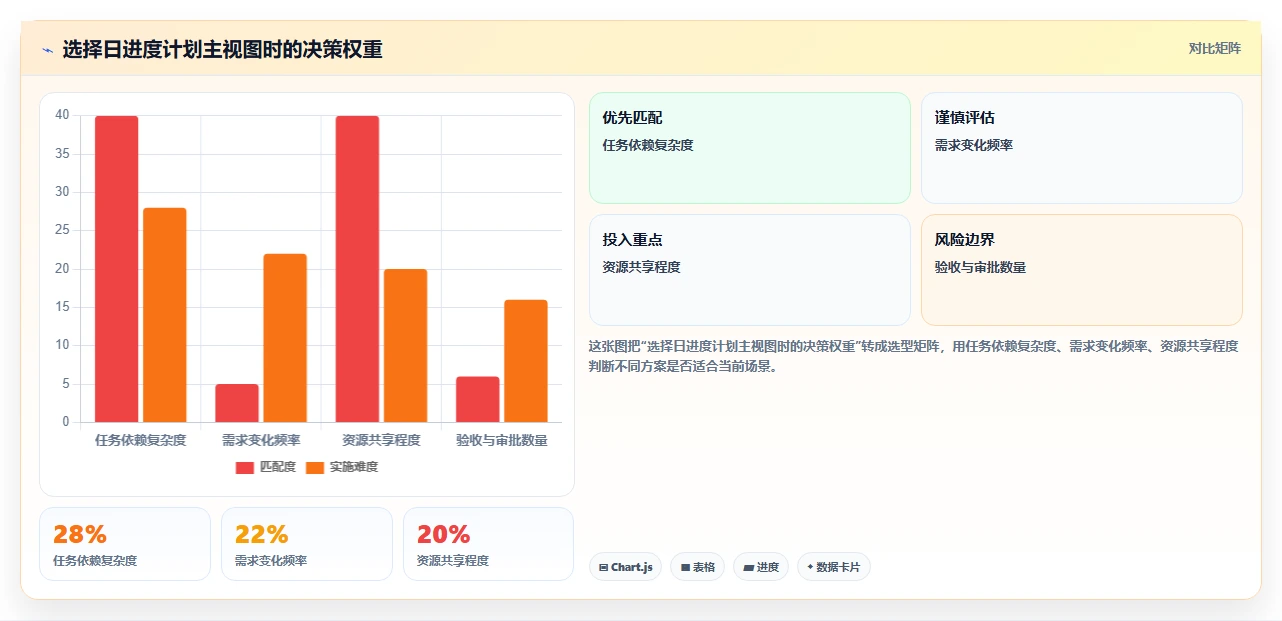Image resolution: width=1282 pixels, height=621 pixels.
Task: Toggle the 匹配度 legend entry
Action: pos(266,467)
